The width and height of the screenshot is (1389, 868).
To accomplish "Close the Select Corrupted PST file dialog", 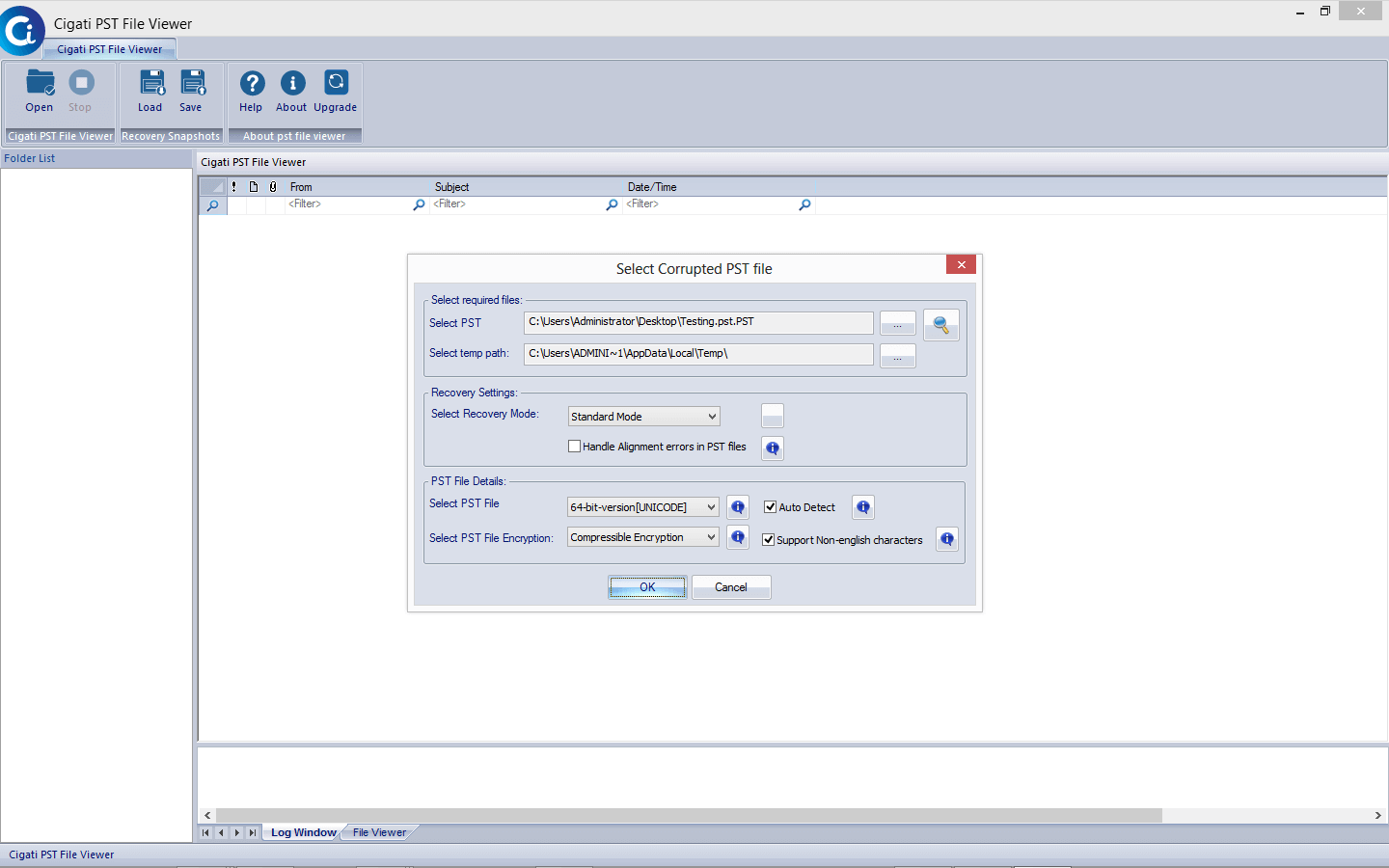I will pos(962,264).
